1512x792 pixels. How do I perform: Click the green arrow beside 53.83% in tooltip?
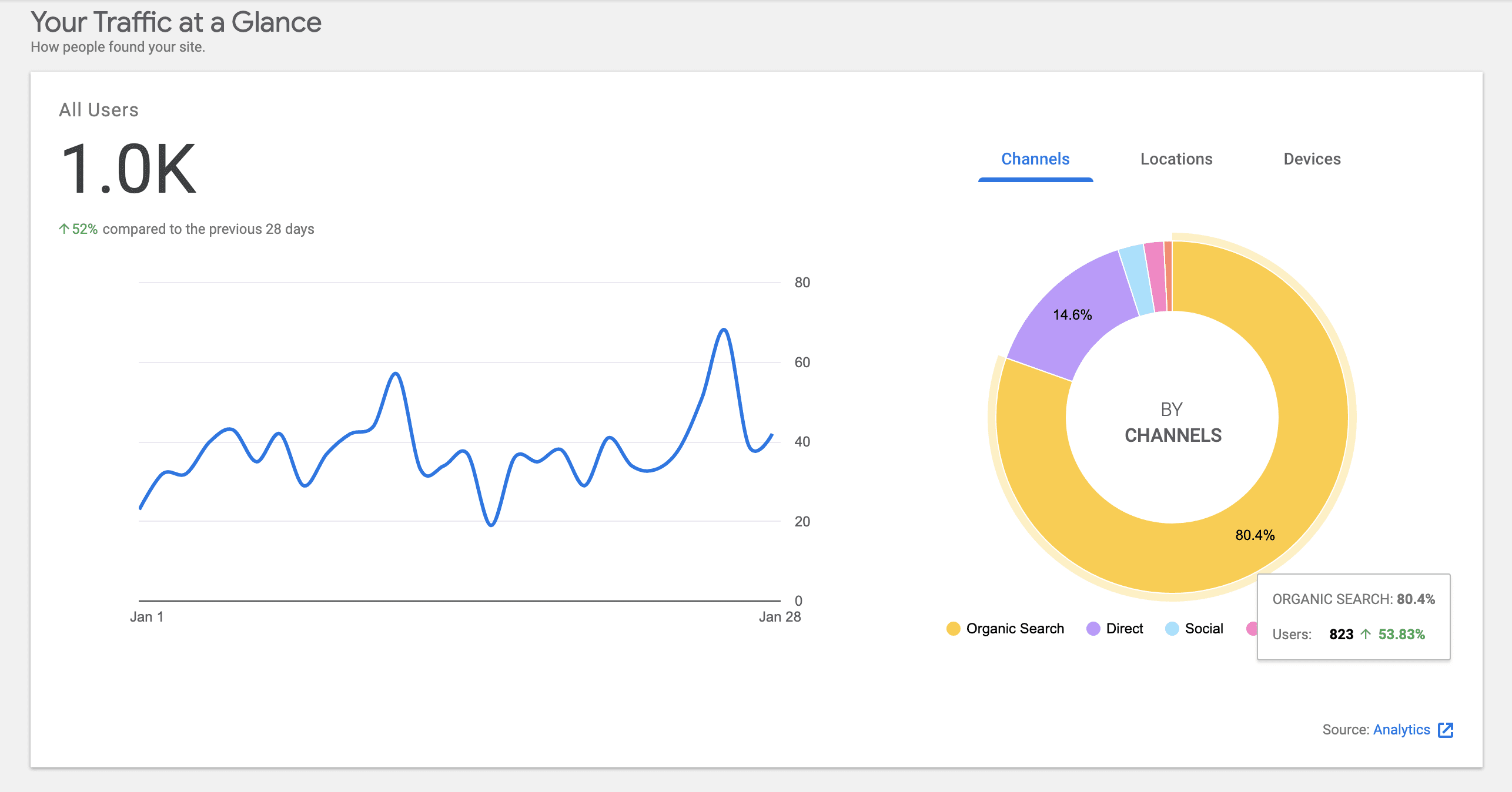(x=1365, y=635)
